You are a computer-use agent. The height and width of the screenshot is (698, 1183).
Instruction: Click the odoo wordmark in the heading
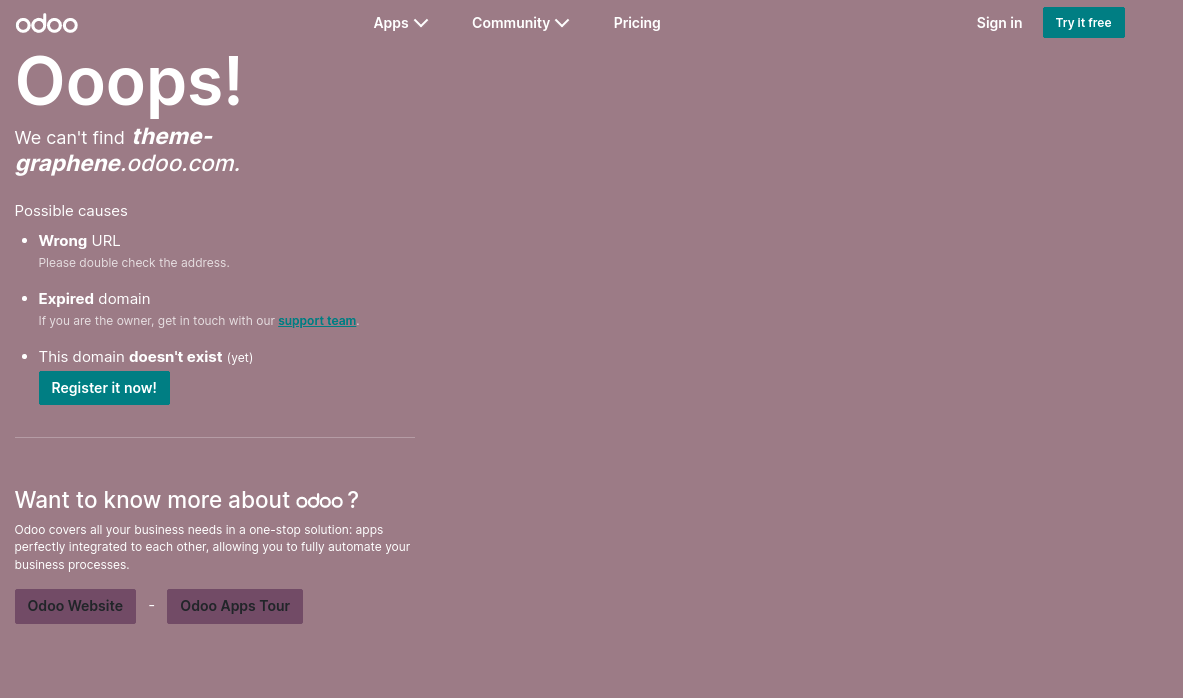320,500
